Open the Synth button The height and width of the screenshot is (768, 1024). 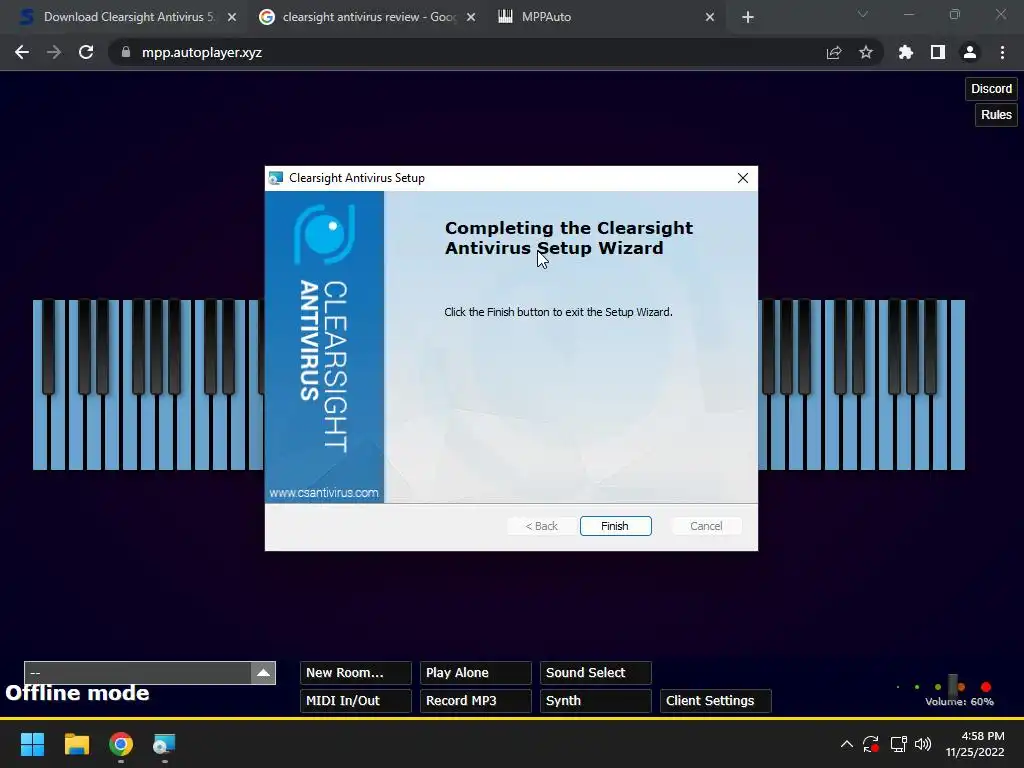pyautogui.click(x=596, y=701)
